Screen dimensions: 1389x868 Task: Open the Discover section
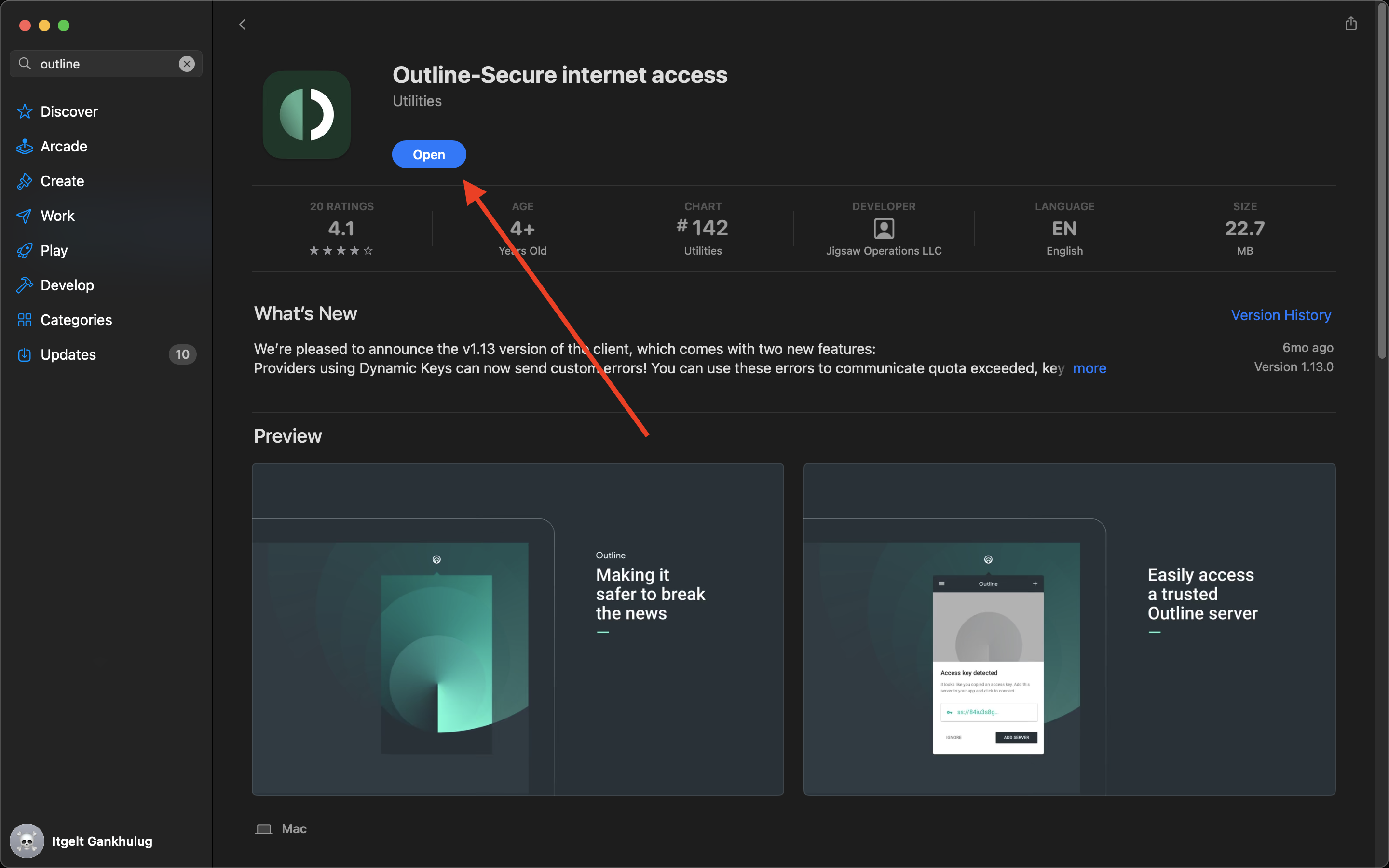[69, 111]
